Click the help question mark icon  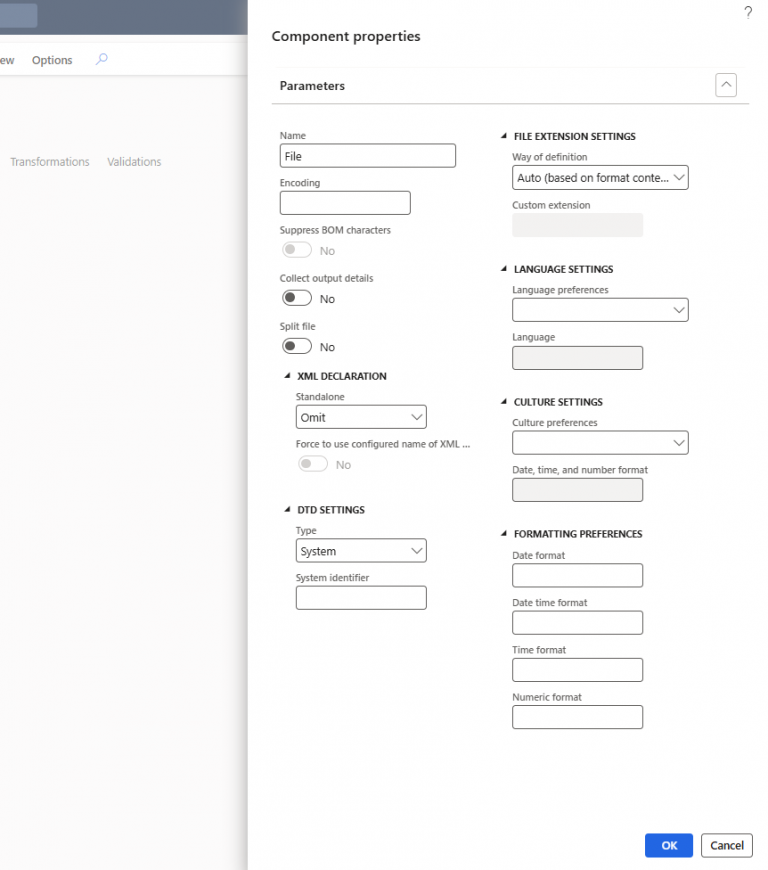tap(747, 12)
